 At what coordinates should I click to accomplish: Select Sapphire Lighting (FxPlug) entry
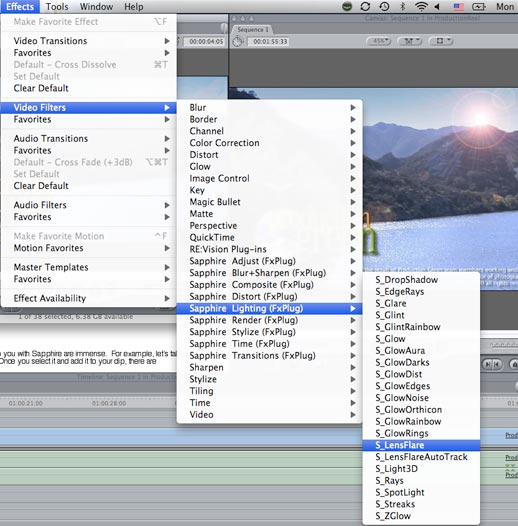[x=269, y=308]
